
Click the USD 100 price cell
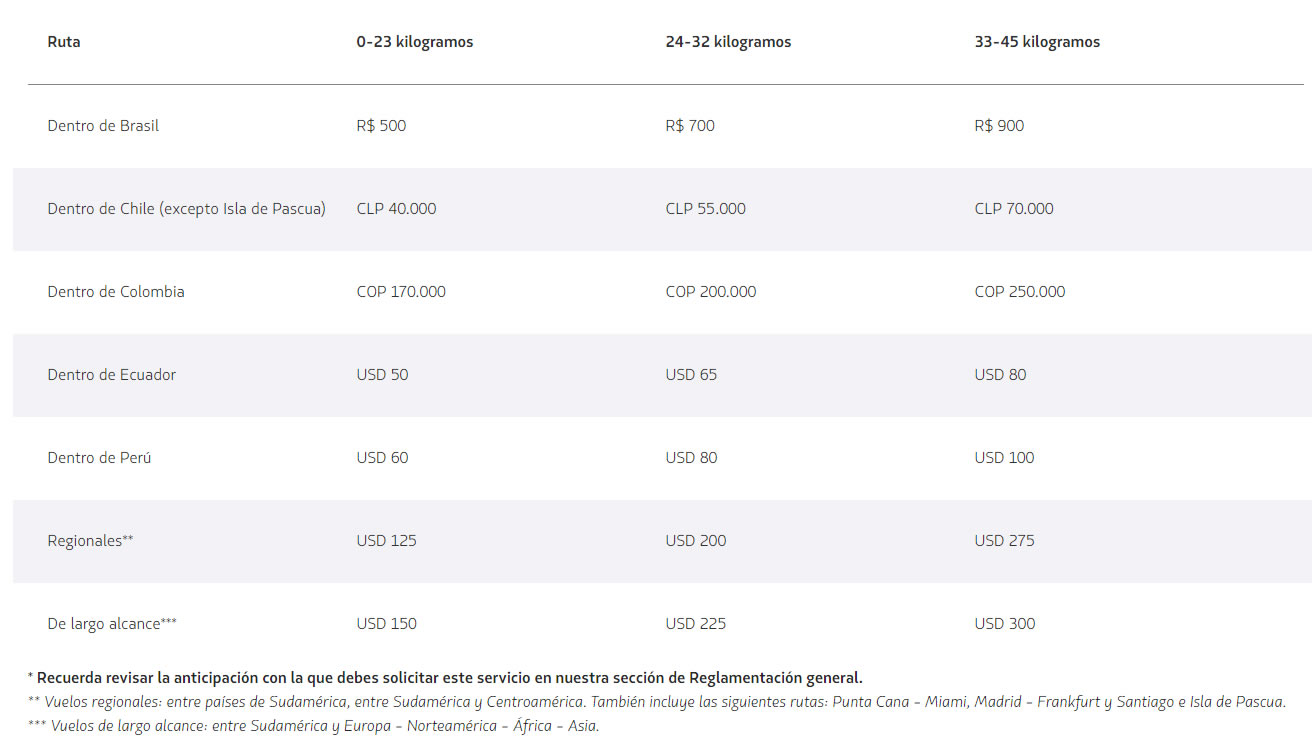(1004, 458)
